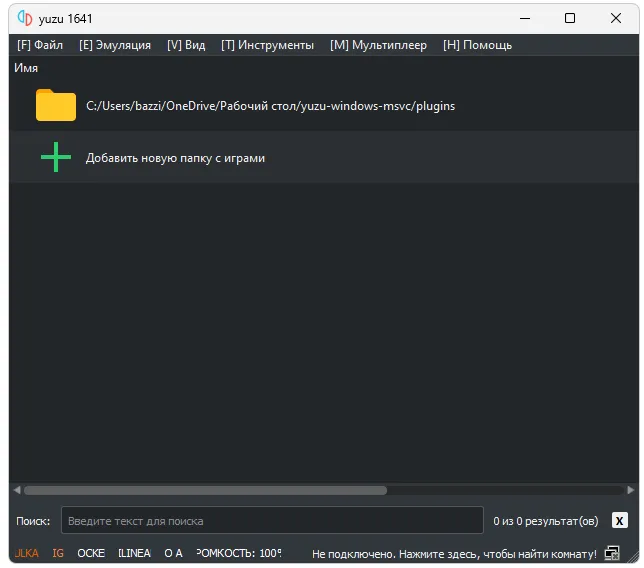Open the Файл menu
This screenshot has width=644, height=568.
pos(40,45)
